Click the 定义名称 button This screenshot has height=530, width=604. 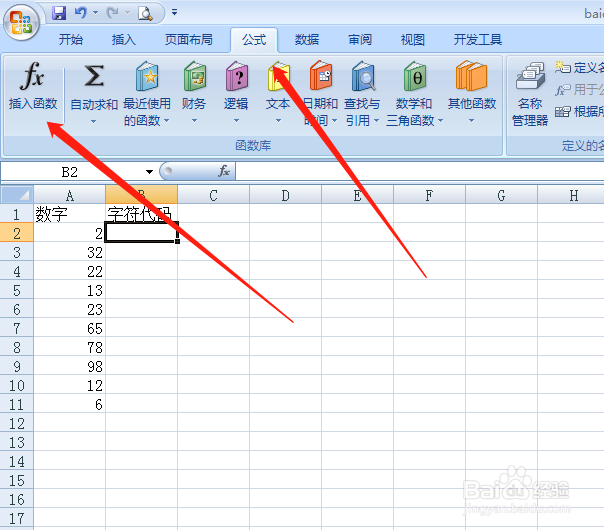tap(579, 67)
